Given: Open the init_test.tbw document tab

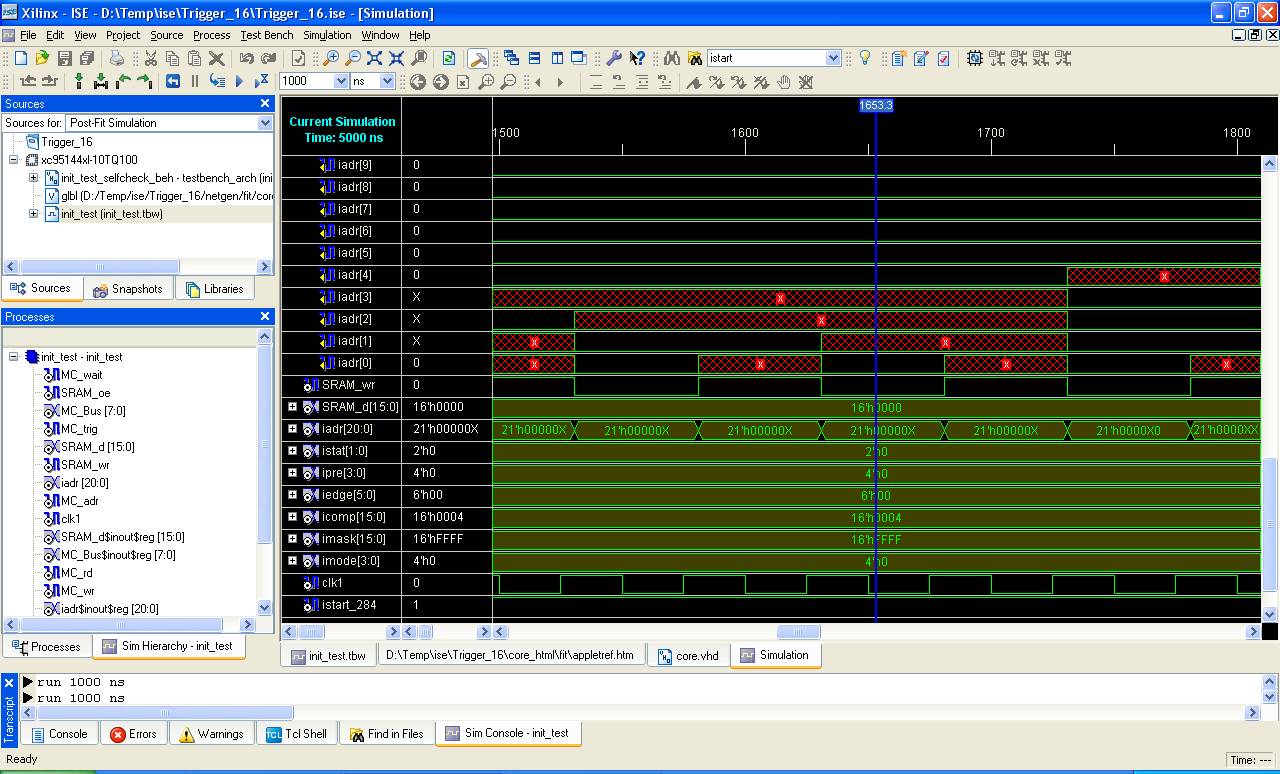Looking at the screenshot, I should [328, 656].
